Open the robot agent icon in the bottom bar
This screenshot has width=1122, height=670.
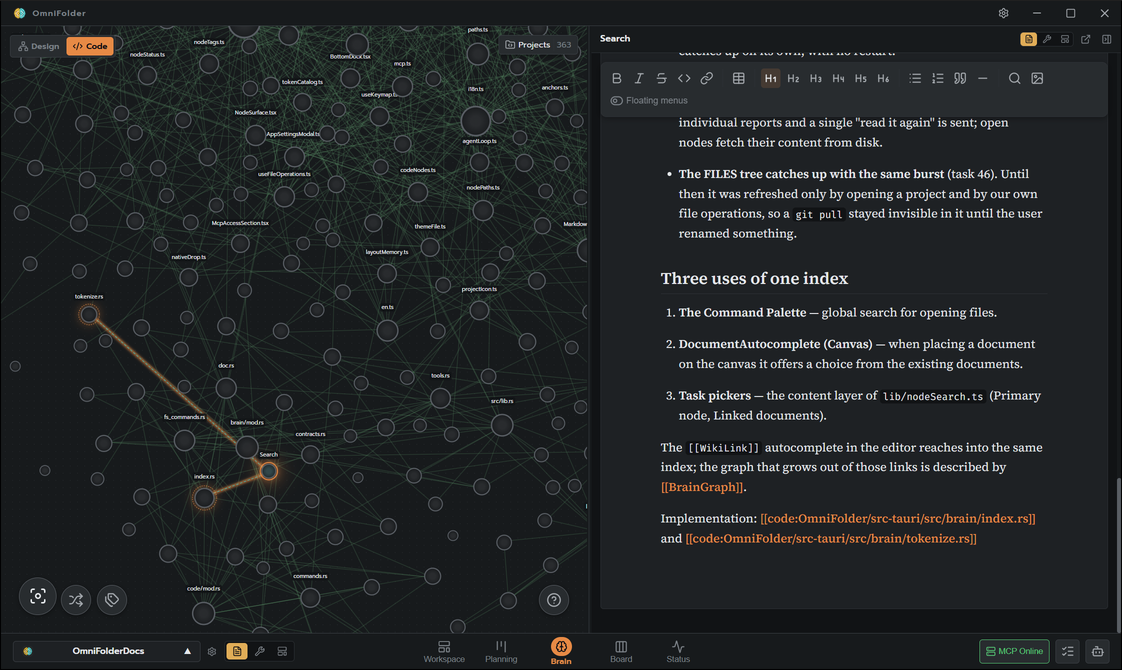[x=1098, y=651]
